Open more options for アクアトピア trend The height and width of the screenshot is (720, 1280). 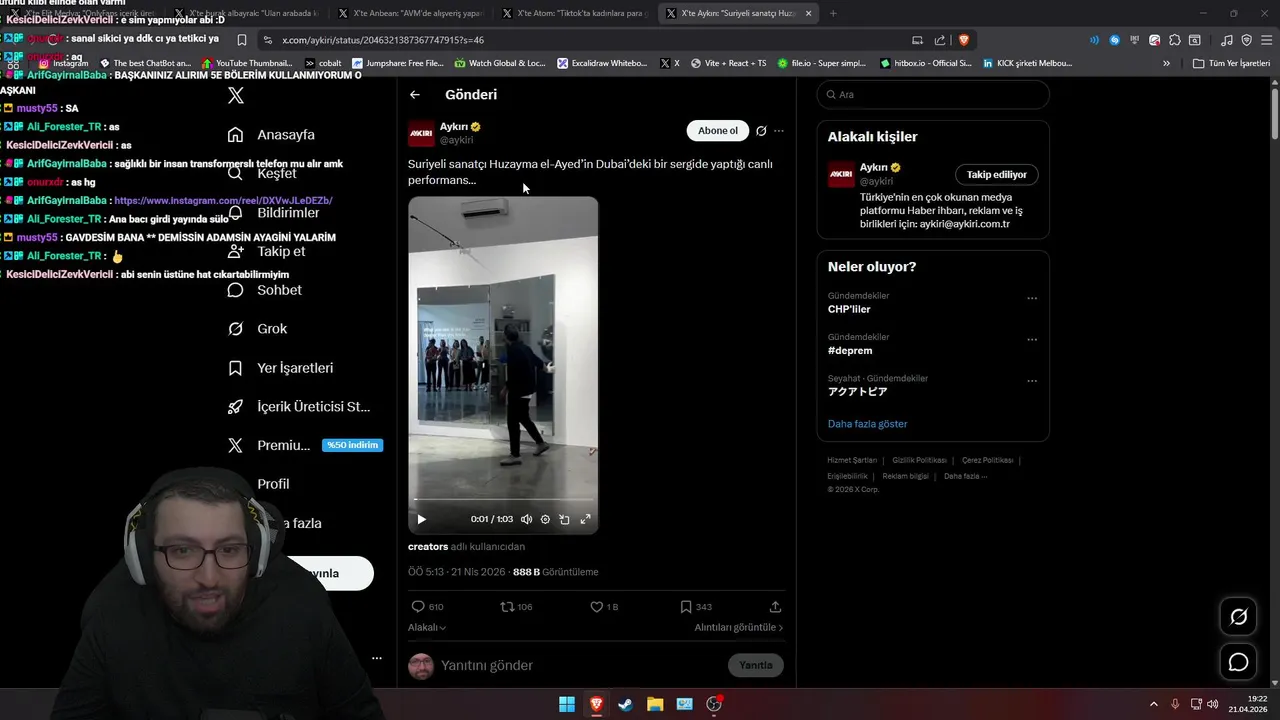[x=1032, y=381]
